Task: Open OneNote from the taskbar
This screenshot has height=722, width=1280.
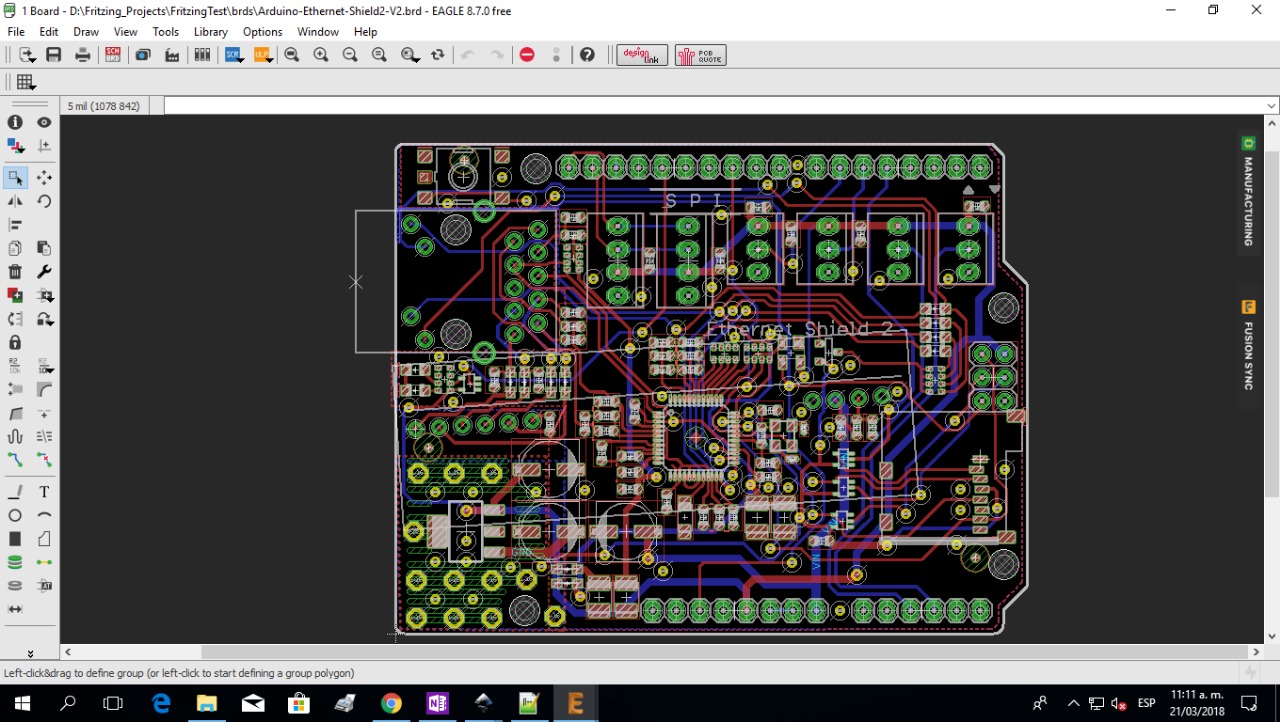Action: pos(437,703)
